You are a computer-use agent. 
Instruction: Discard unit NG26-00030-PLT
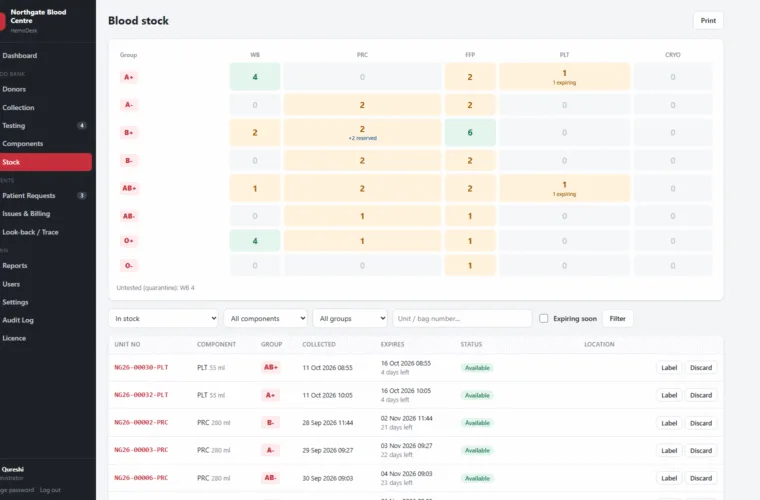[x=701, y=368]
